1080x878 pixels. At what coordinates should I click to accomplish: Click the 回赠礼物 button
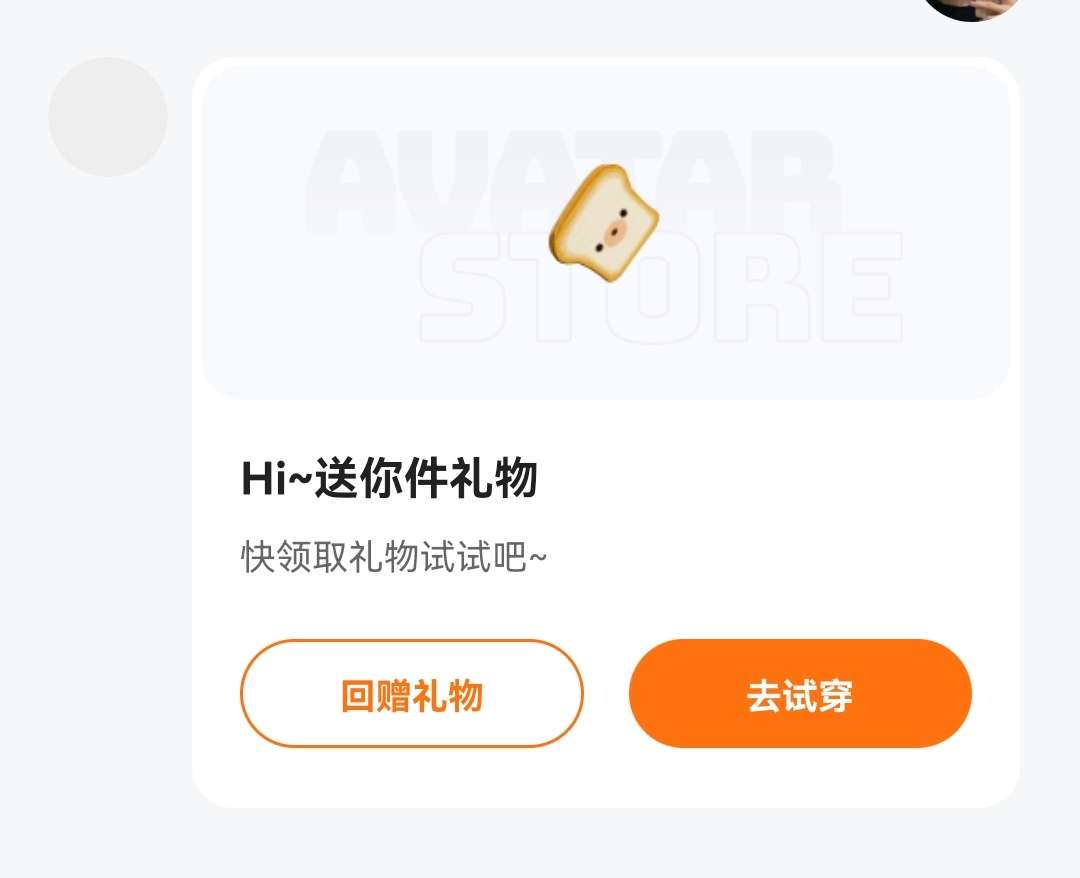412,693
